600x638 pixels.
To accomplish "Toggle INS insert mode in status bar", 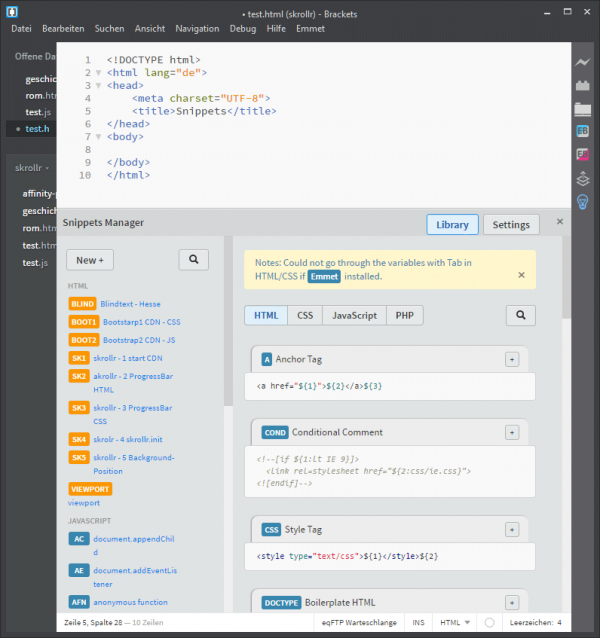I will coord(418,623).
